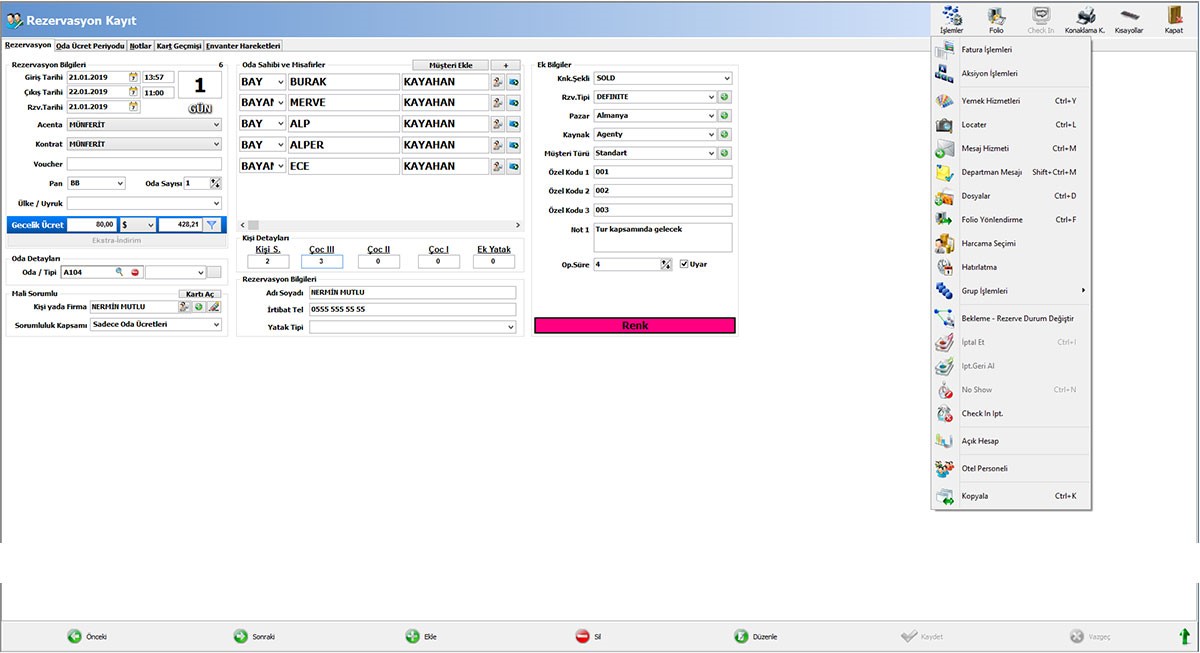Click the Kapat door icon
1200x653 pixels.
(1173, 16)
